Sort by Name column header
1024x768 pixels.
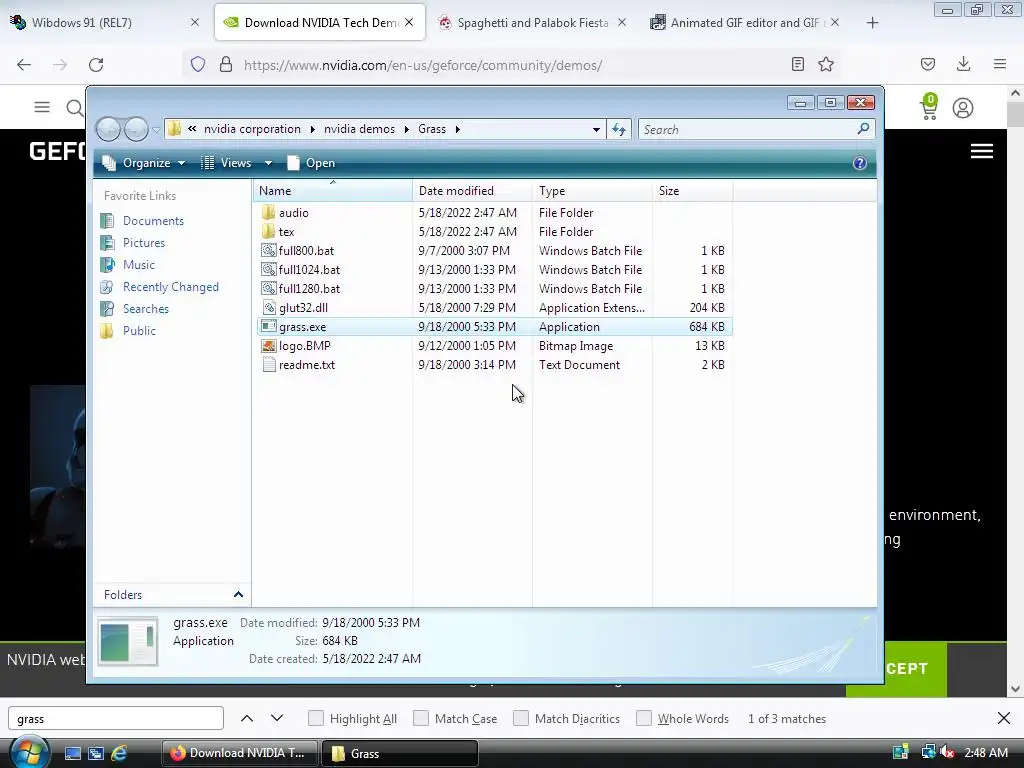coord(332,191)
